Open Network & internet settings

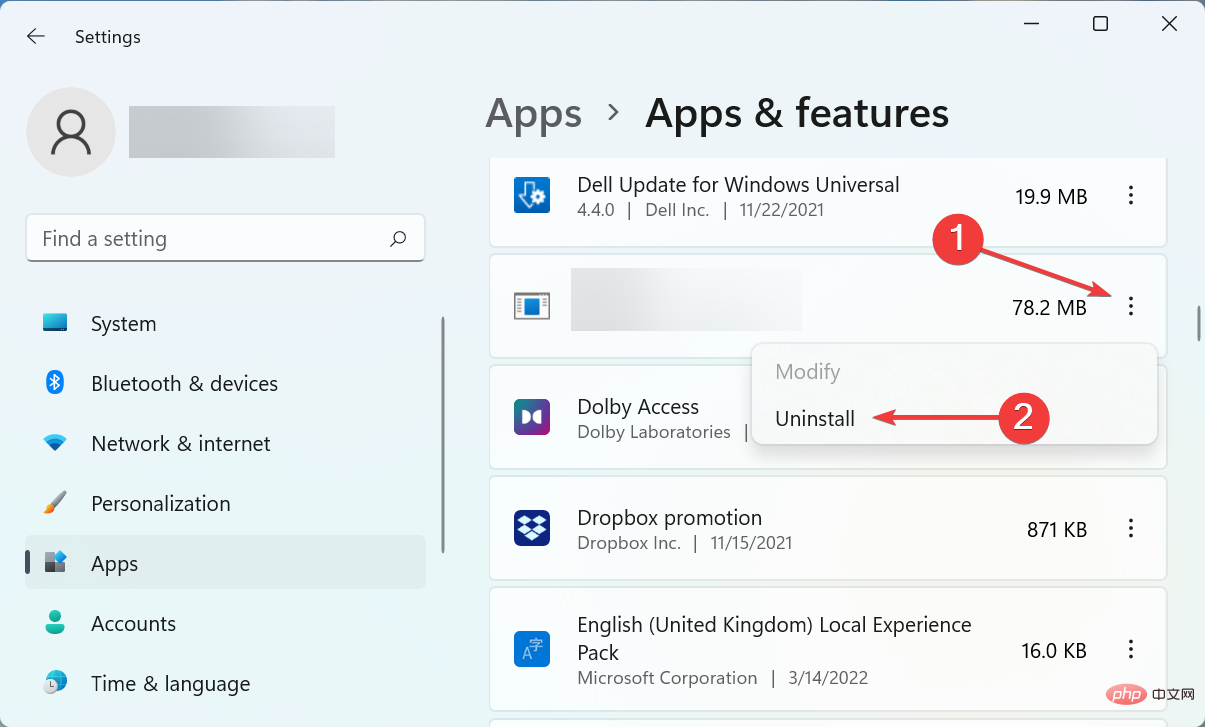click(180, 444)
